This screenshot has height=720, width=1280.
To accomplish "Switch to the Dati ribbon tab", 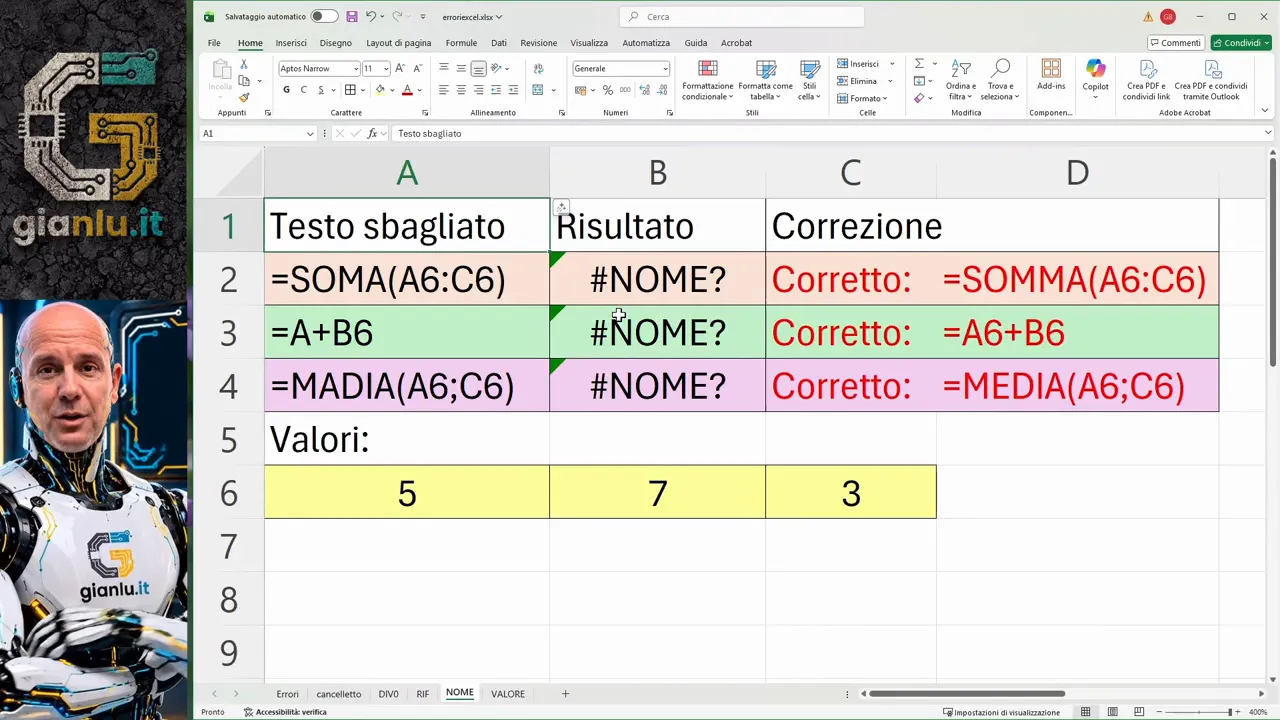I will coord(499,43).
